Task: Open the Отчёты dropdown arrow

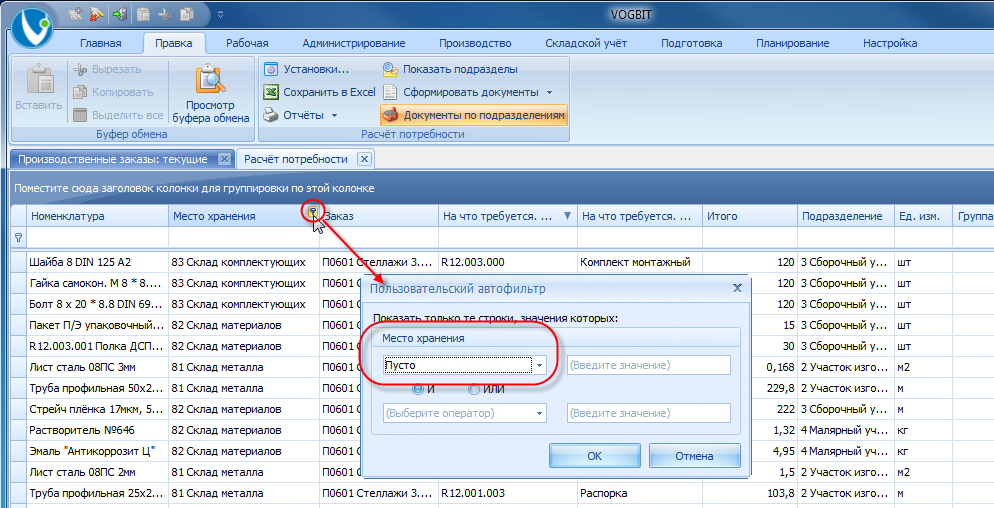Action: 334,115
